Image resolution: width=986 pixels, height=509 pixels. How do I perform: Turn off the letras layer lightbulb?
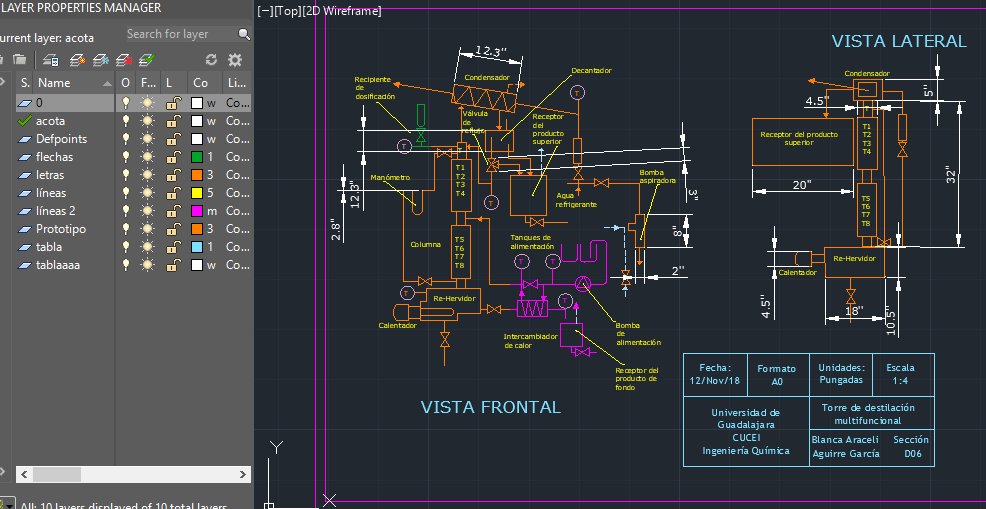pos(125,175)
